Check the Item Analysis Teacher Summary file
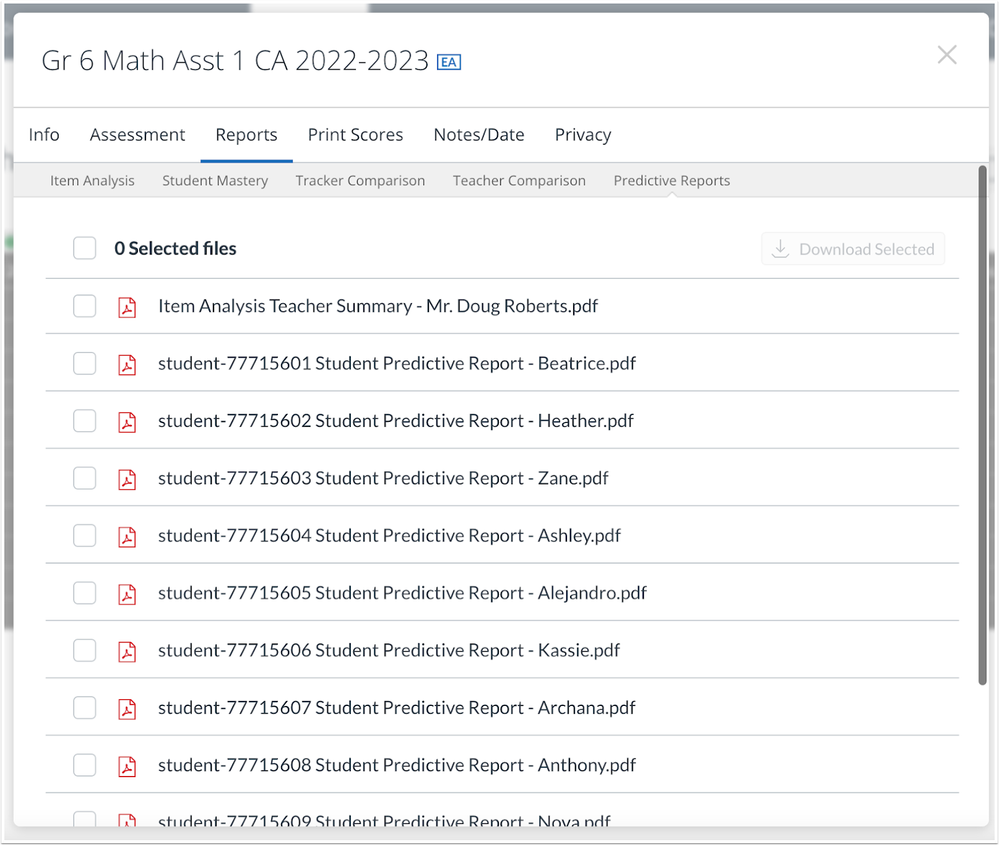999x845 pixels. 85,306
